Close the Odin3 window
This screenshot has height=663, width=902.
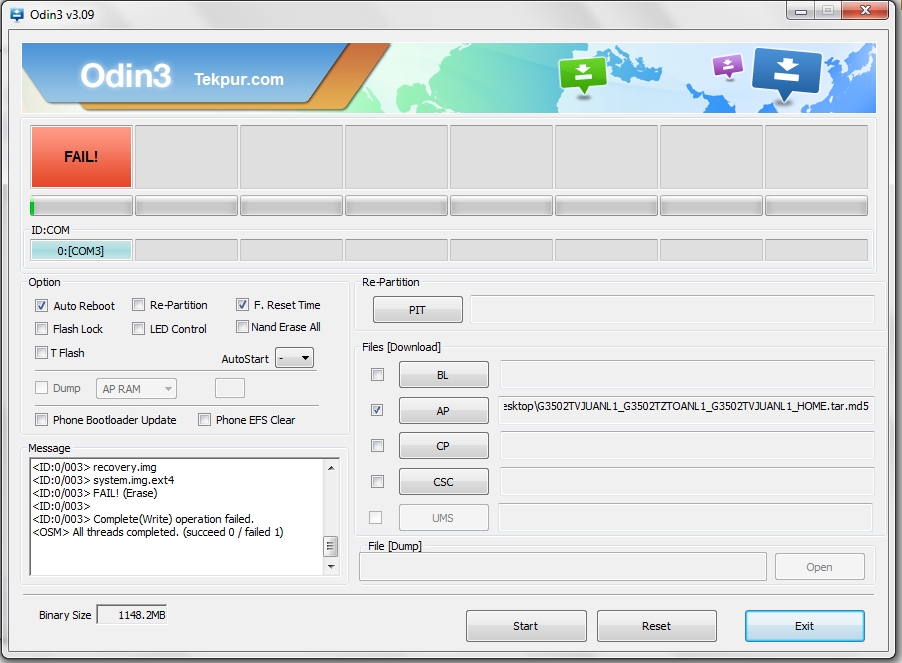[865, 10]
